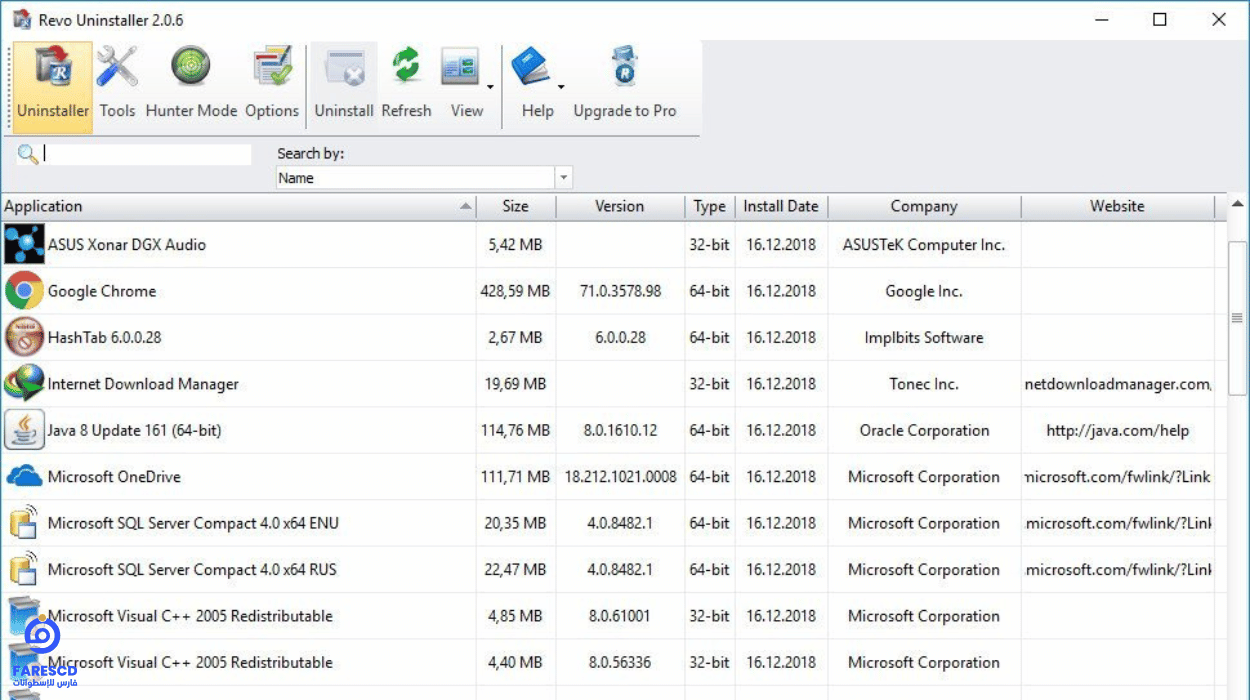Sort by the Type column
The image size is (1250, 700).
tap(710, 206)
